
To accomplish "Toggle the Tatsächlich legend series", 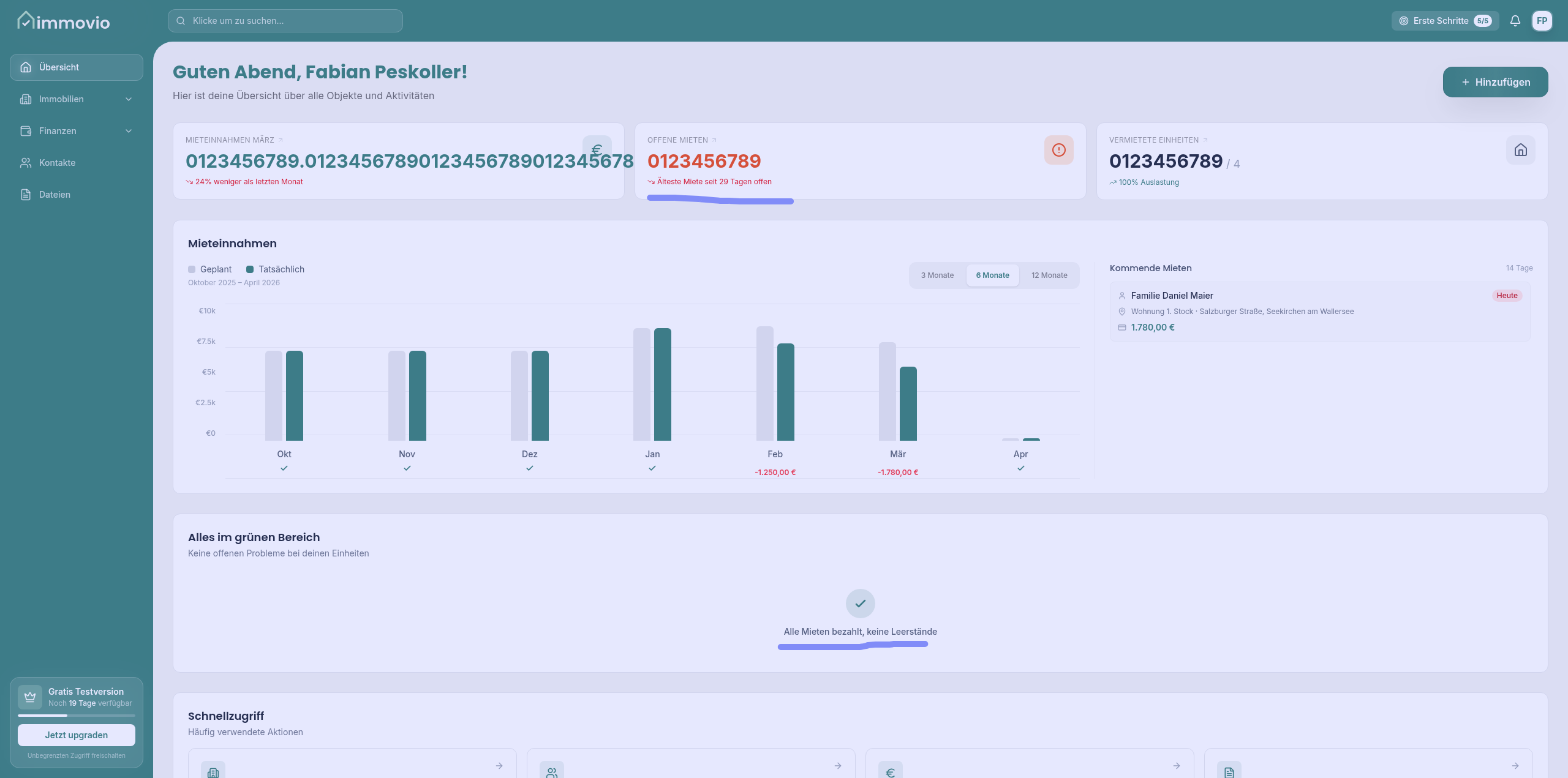I will 275,269.
